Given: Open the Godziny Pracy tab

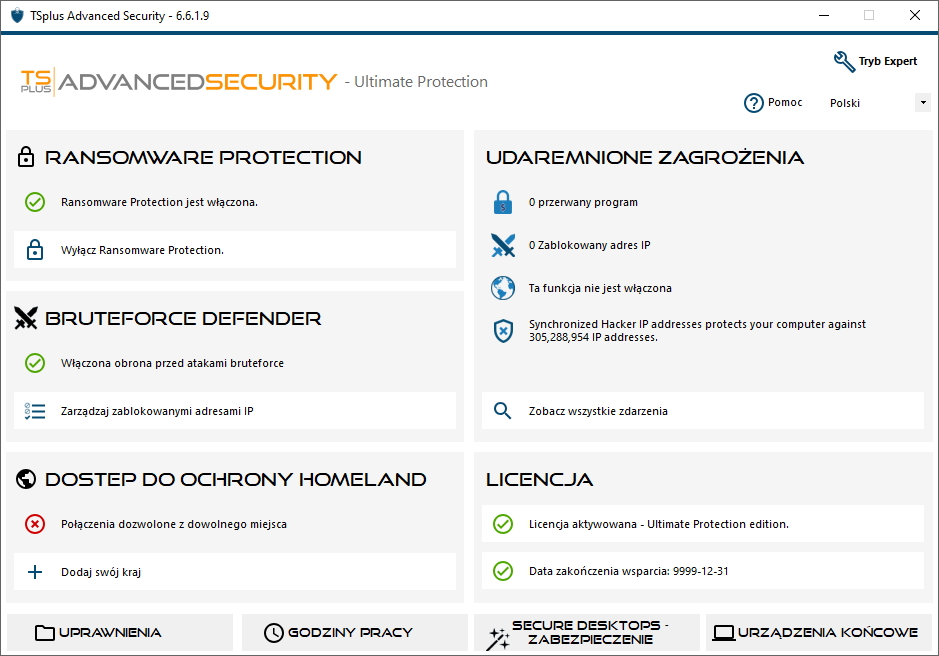Looking at the screenshot, I should click(x=355, y=633).
